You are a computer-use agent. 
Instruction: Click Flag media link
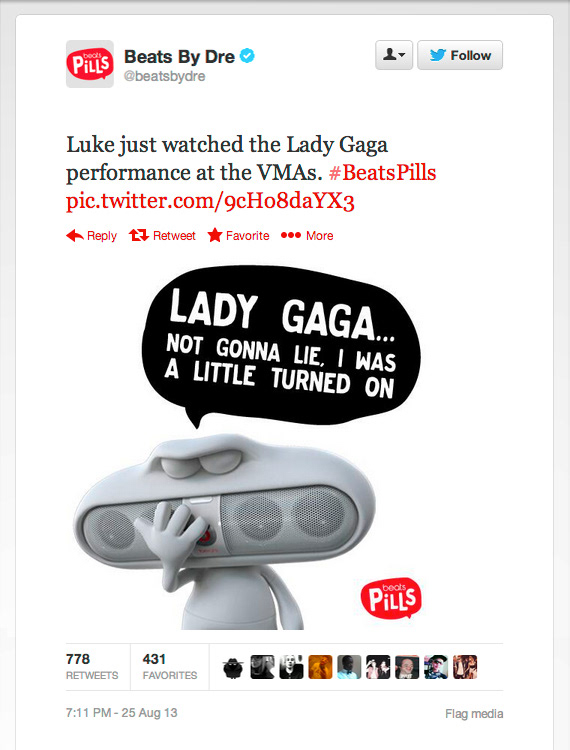tap(474, 714)
